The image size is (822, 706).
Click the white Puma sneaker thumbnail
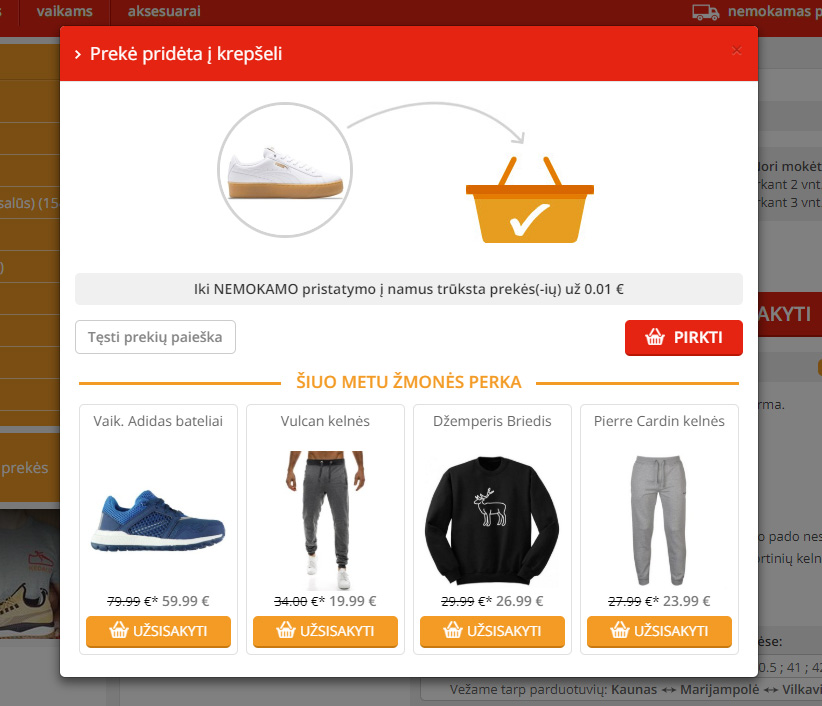pos(285,170)
